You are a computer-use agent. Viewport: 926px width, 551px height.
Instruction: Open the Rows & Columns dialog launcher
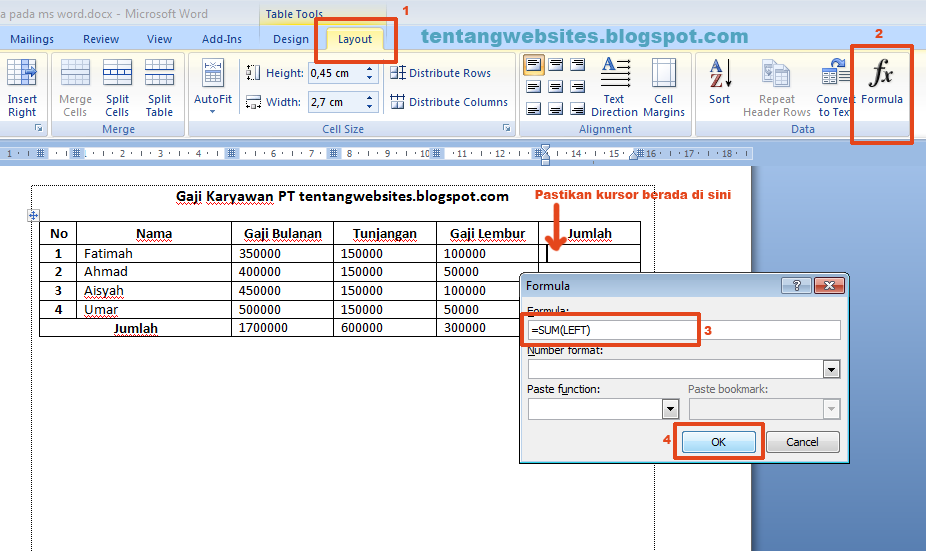pyautogui.click(x=38, y=128)
